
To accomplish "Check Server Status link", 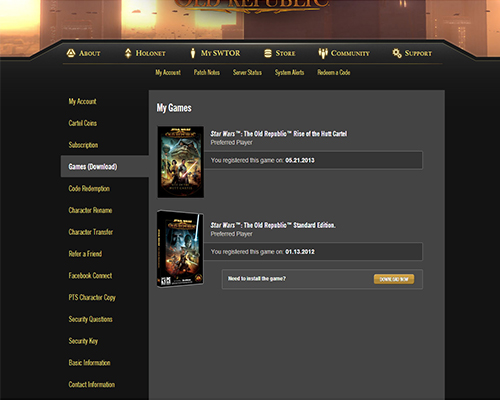I will tap(247, 72).
